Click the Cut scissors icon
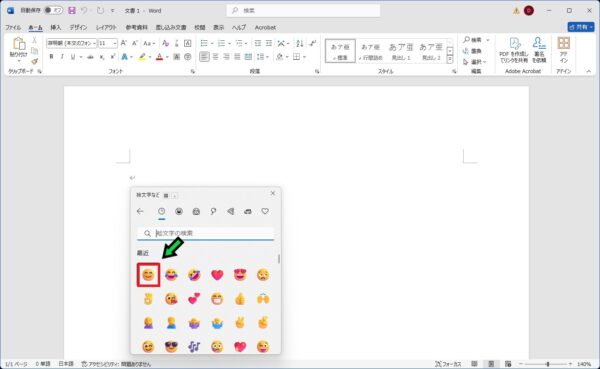600x369 pixels. (34, 40)
